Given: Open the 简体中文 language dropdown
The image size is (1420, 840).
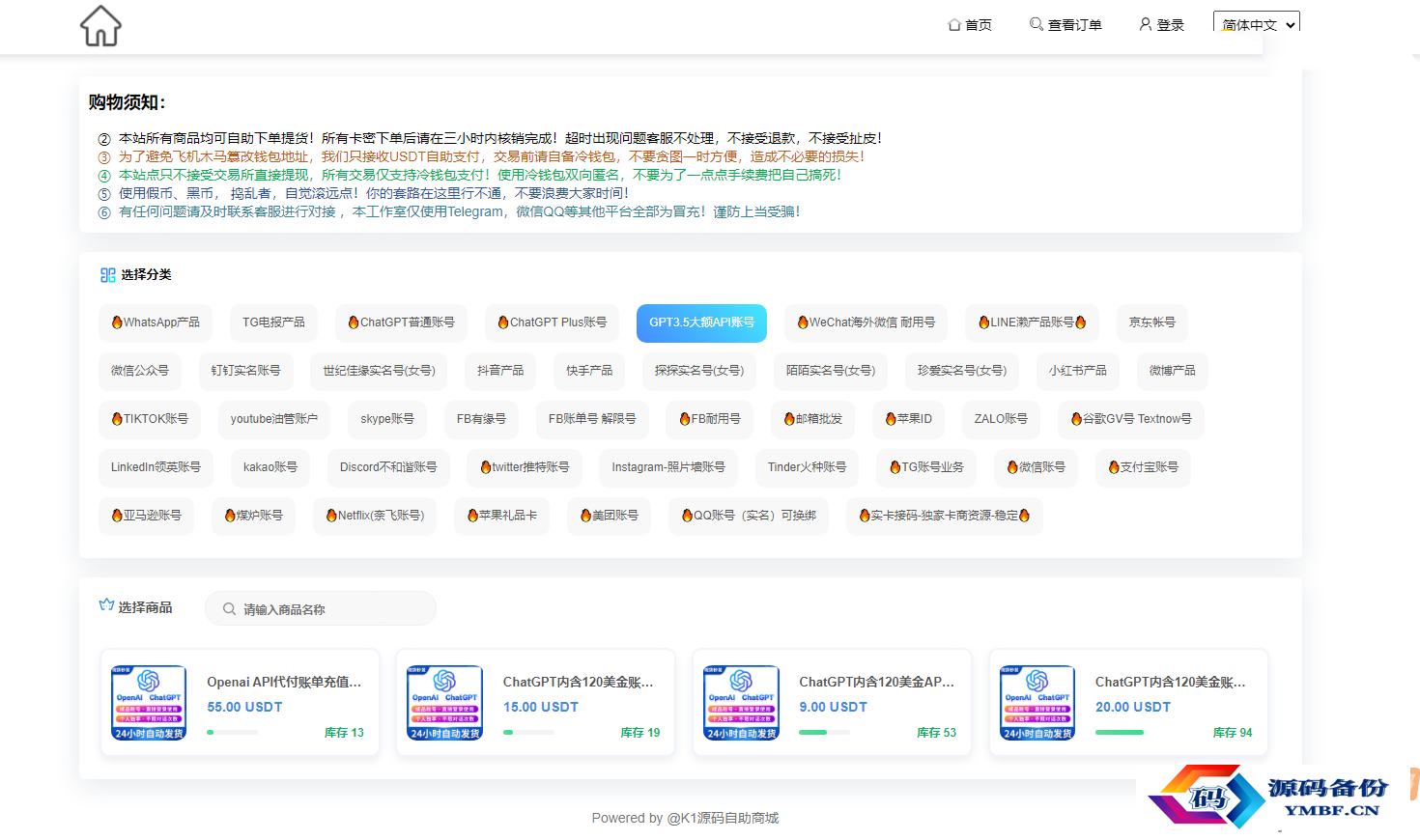Looking at the screenshot, I should click(1257, 24).
